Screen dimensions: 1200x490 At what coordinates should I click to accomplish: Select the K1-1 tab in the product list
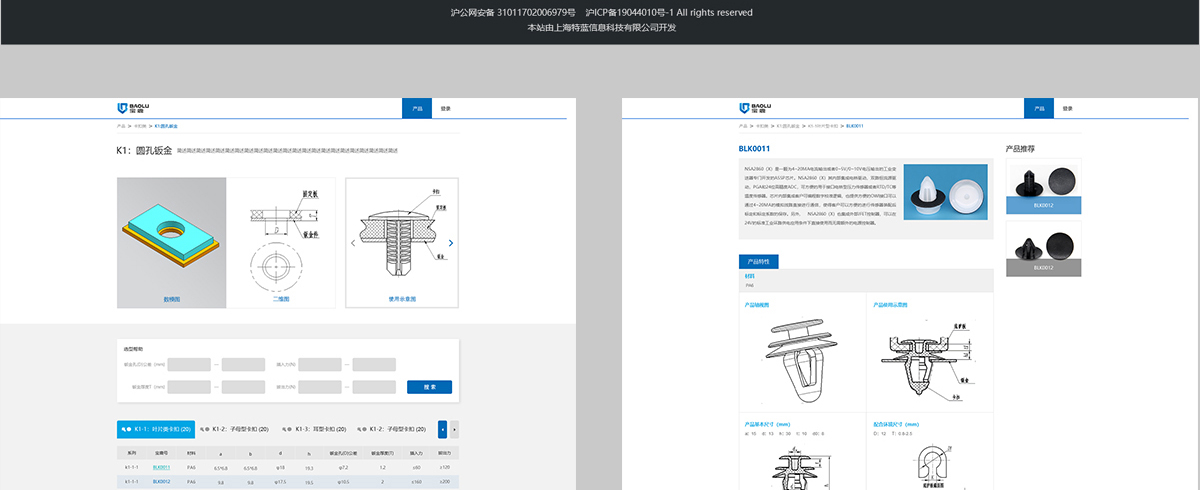click(x=155, y=429)
